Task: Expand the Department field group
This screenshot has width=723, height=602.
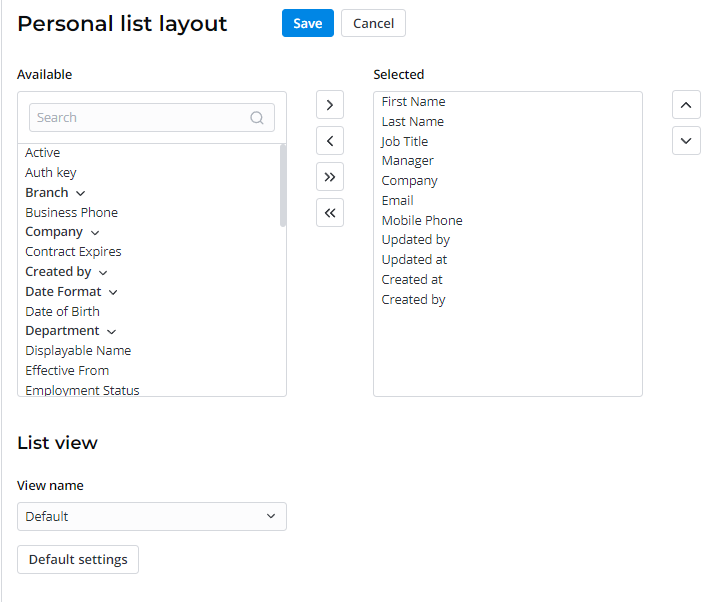Action: coord(111,331)
